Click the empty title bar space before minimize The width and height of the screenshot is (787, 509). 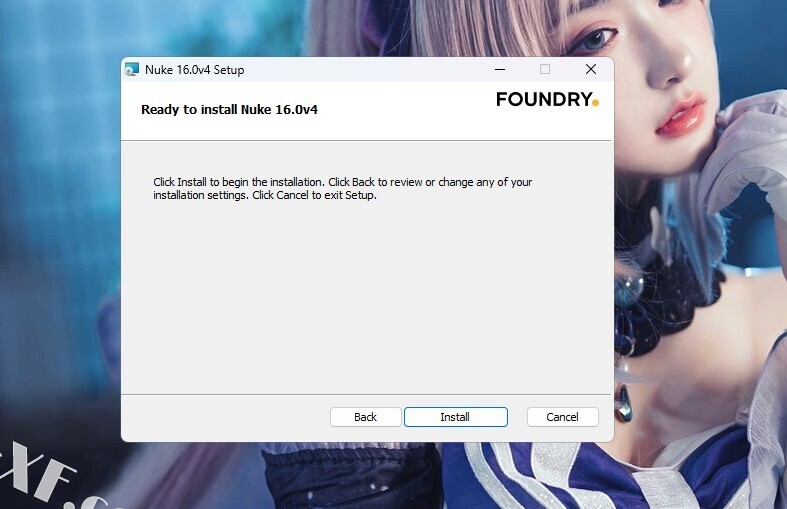point(364,69)
